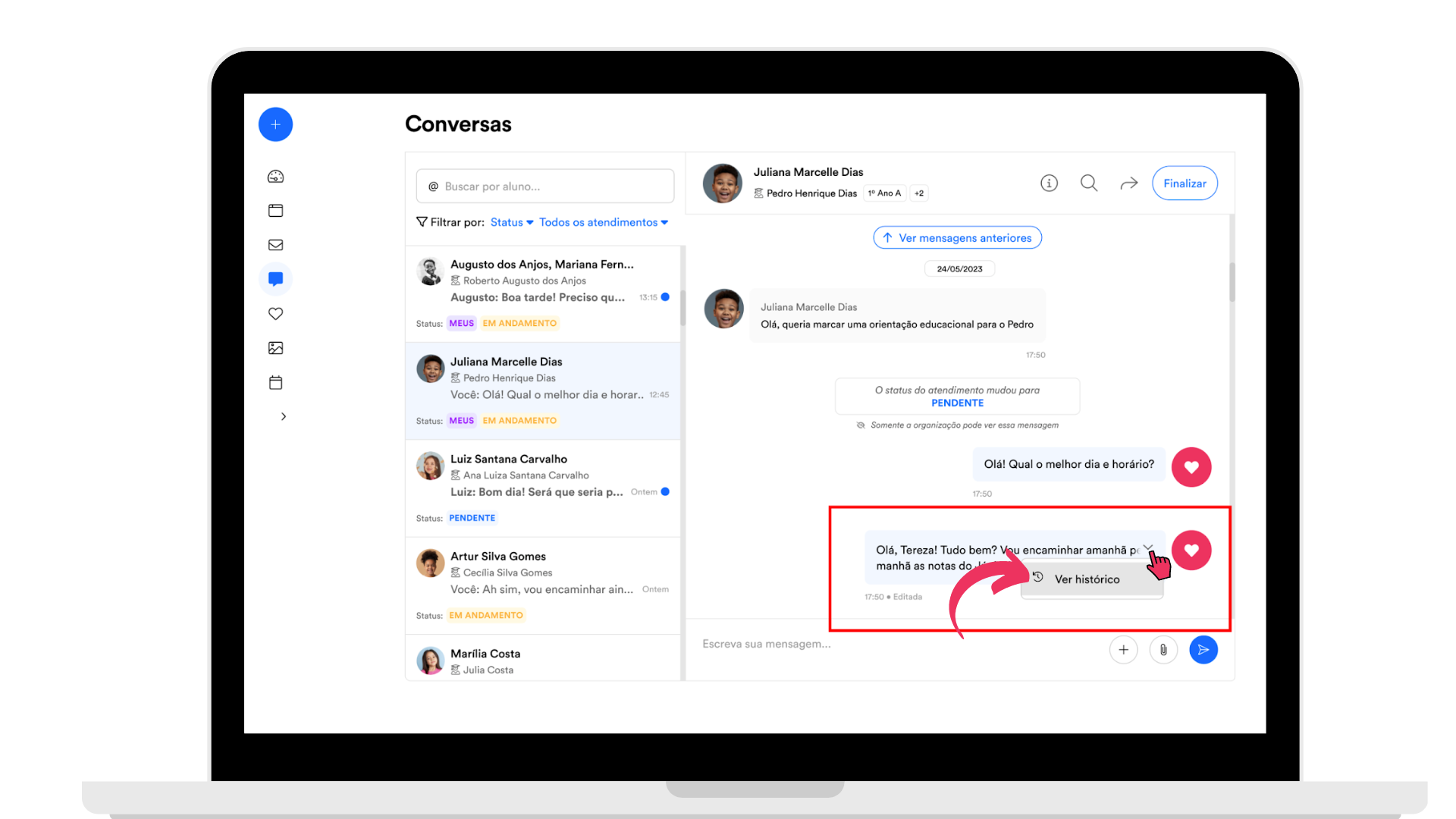
Task: Click the Escreva sua mensagem input field
Action: (x=899, y=645)
